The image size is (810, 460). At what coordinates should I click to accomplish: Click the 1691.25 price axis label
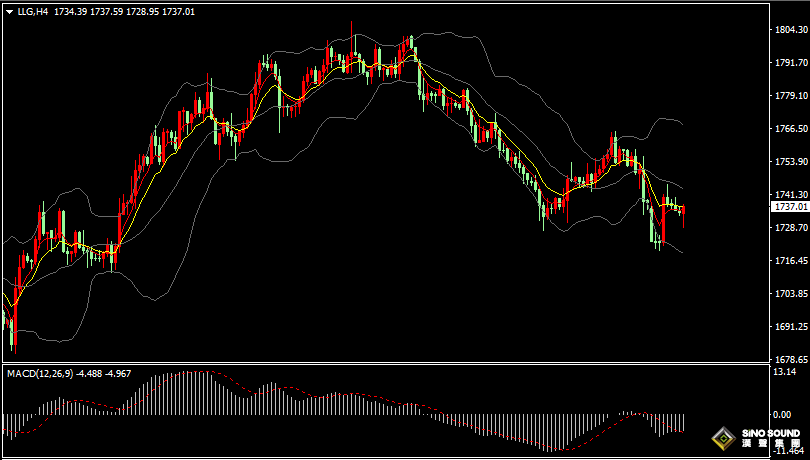click(790, 327)
